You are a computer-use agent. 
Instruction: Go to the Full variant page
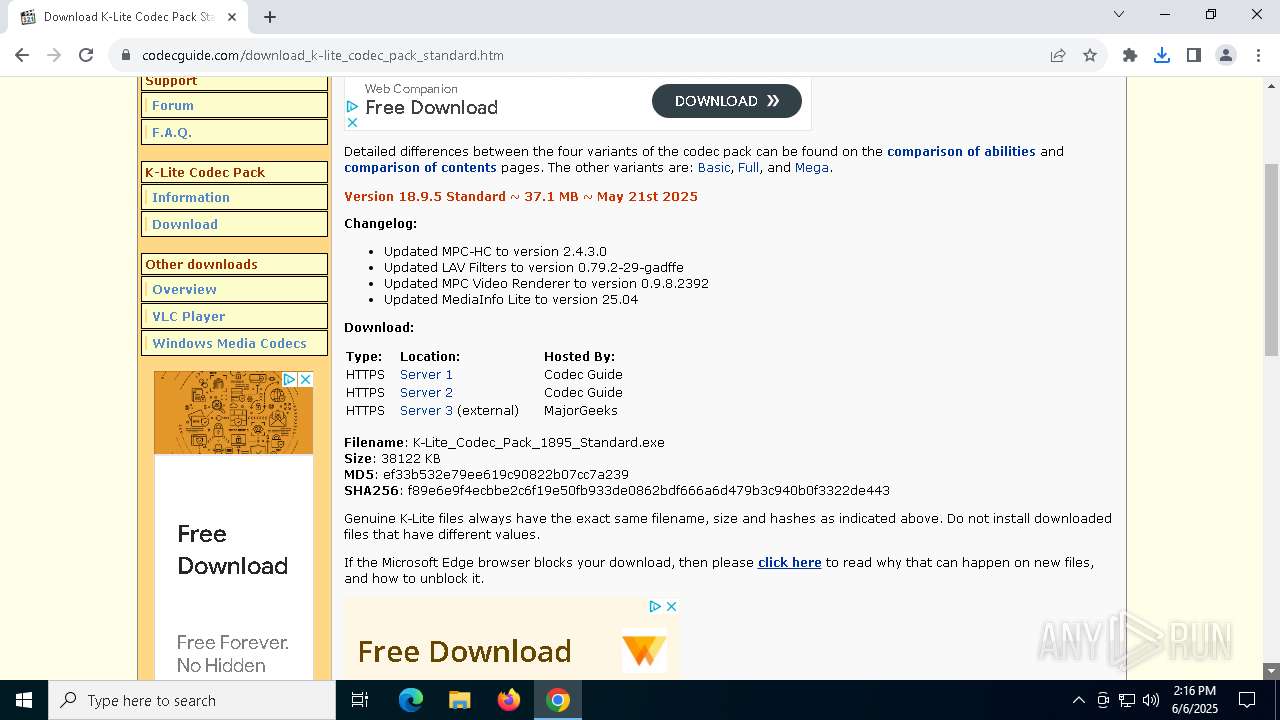click(748, 167)
